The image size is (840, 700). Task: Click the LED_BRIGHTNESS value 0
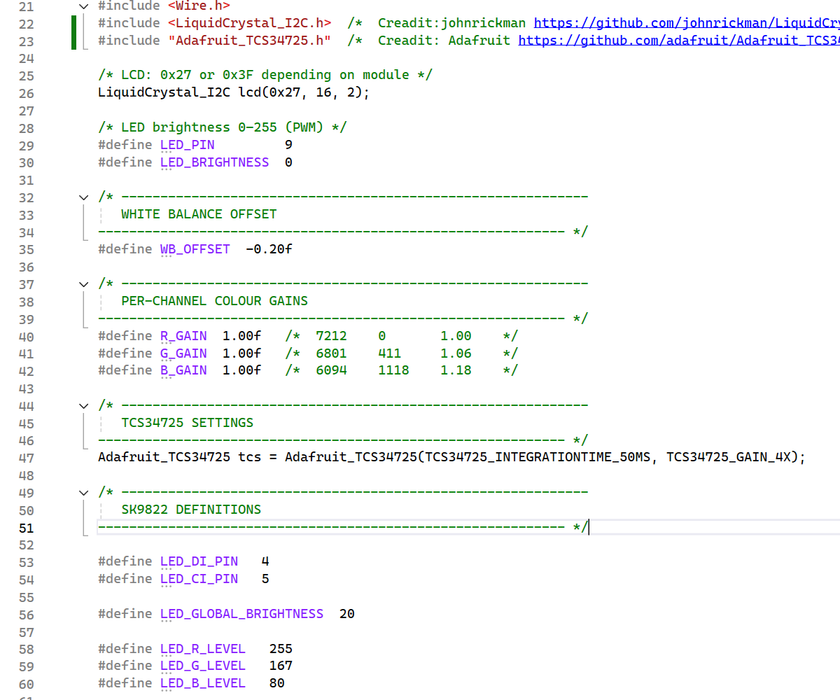(287, 162)
